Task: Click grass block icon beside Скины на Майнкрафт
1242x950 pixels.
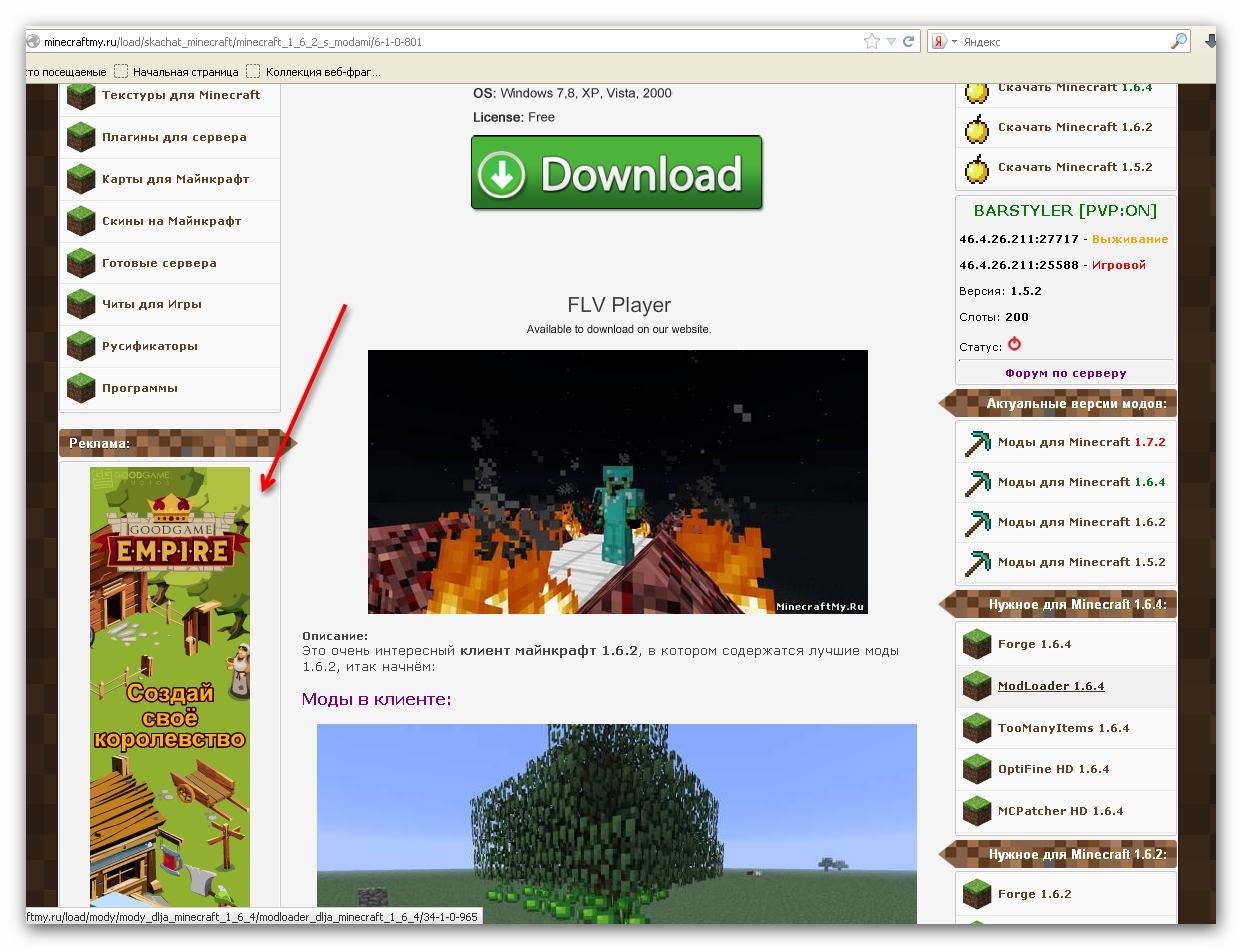Action: (80, 221)
